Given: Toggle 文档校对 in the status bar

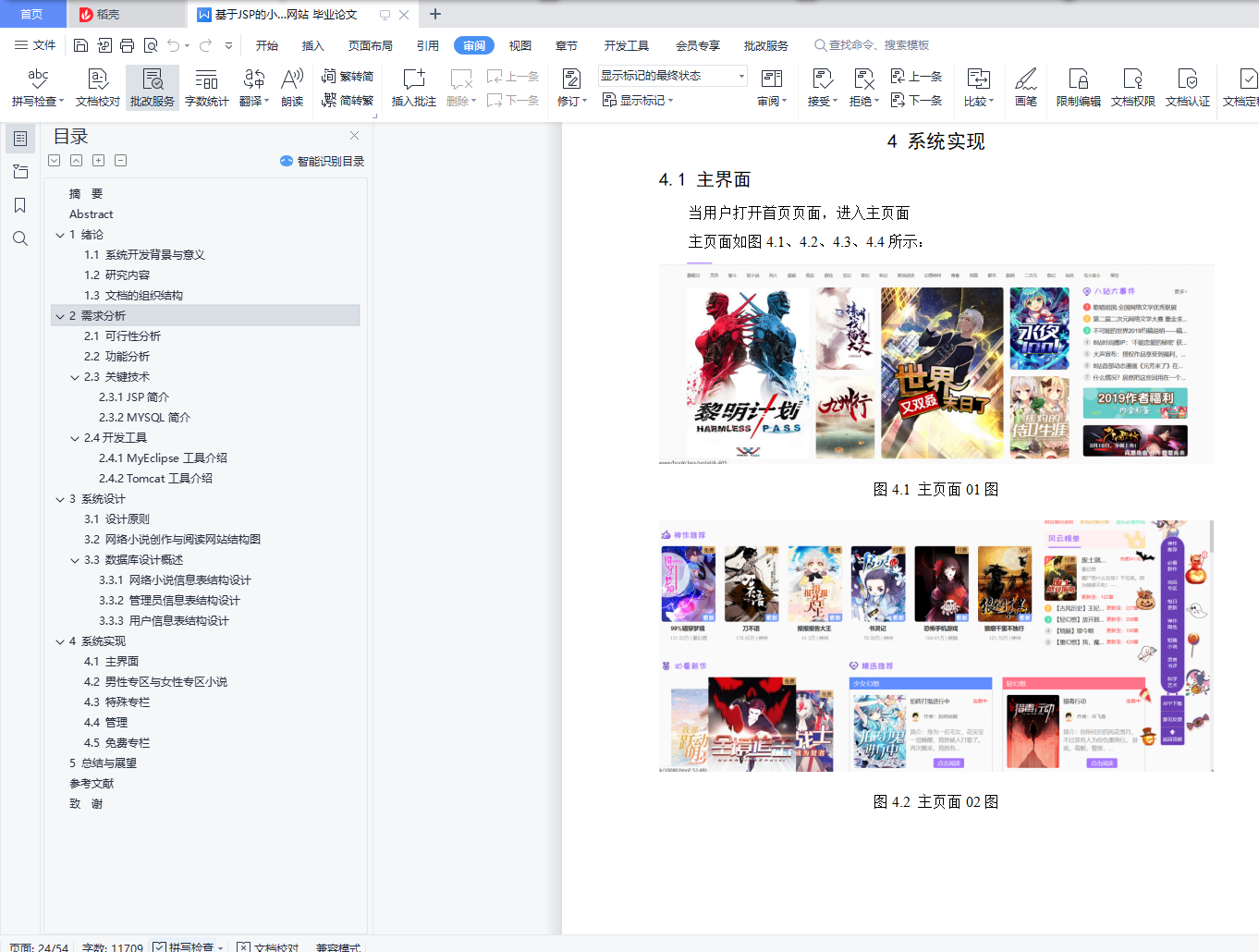Looking at the screenshot, I should (x=268, y=947).
